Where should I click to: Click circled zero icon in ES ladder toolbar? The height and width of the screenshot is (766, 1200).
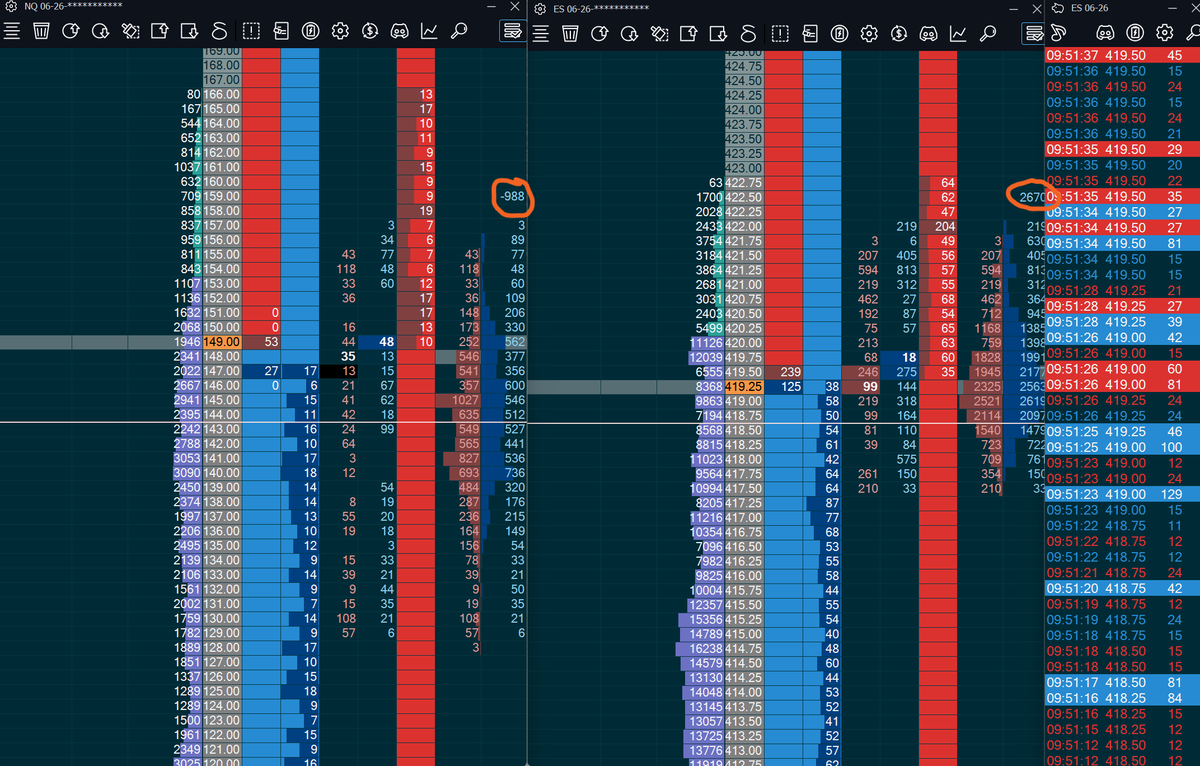pos(839,32)
